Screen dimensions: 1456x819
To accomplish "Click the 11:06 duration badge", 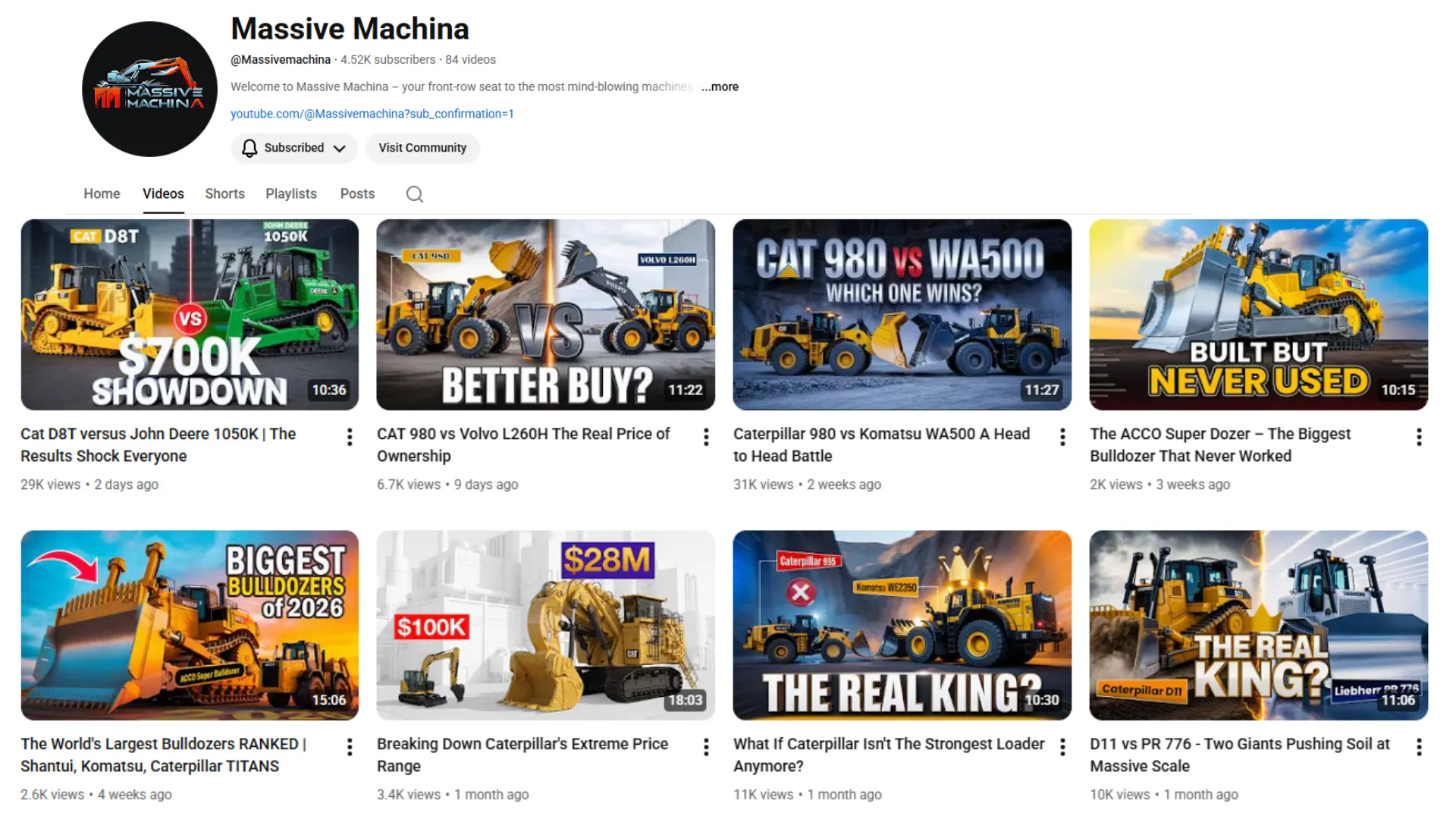I will coord(1398,700).
